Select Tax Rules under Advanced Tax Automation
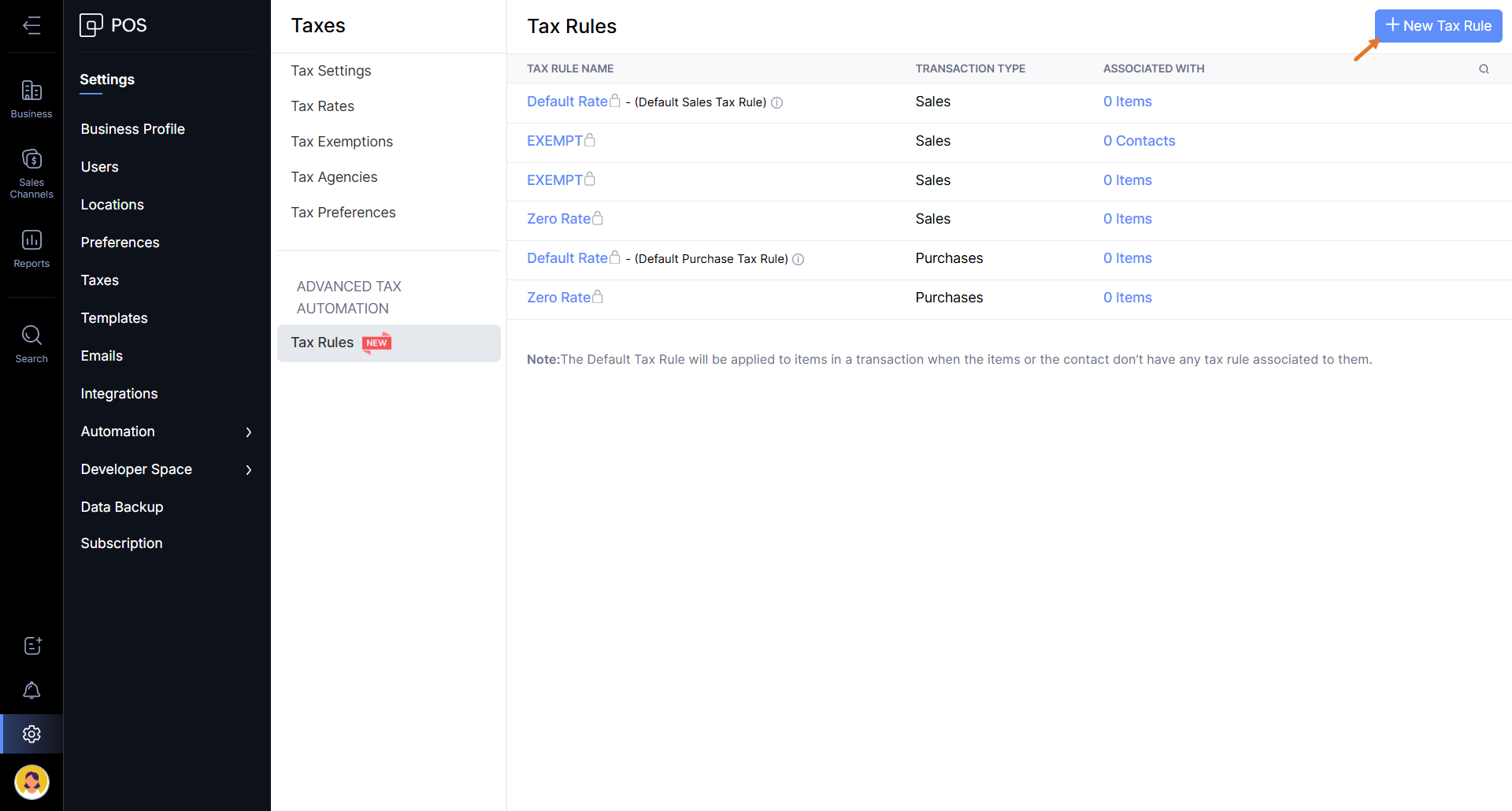1512x811 pixels. coord(322,343)
